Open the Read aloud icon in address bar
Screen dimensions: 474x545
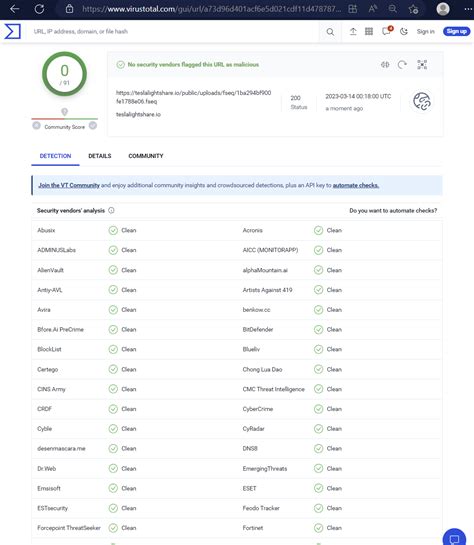point(373,9)
